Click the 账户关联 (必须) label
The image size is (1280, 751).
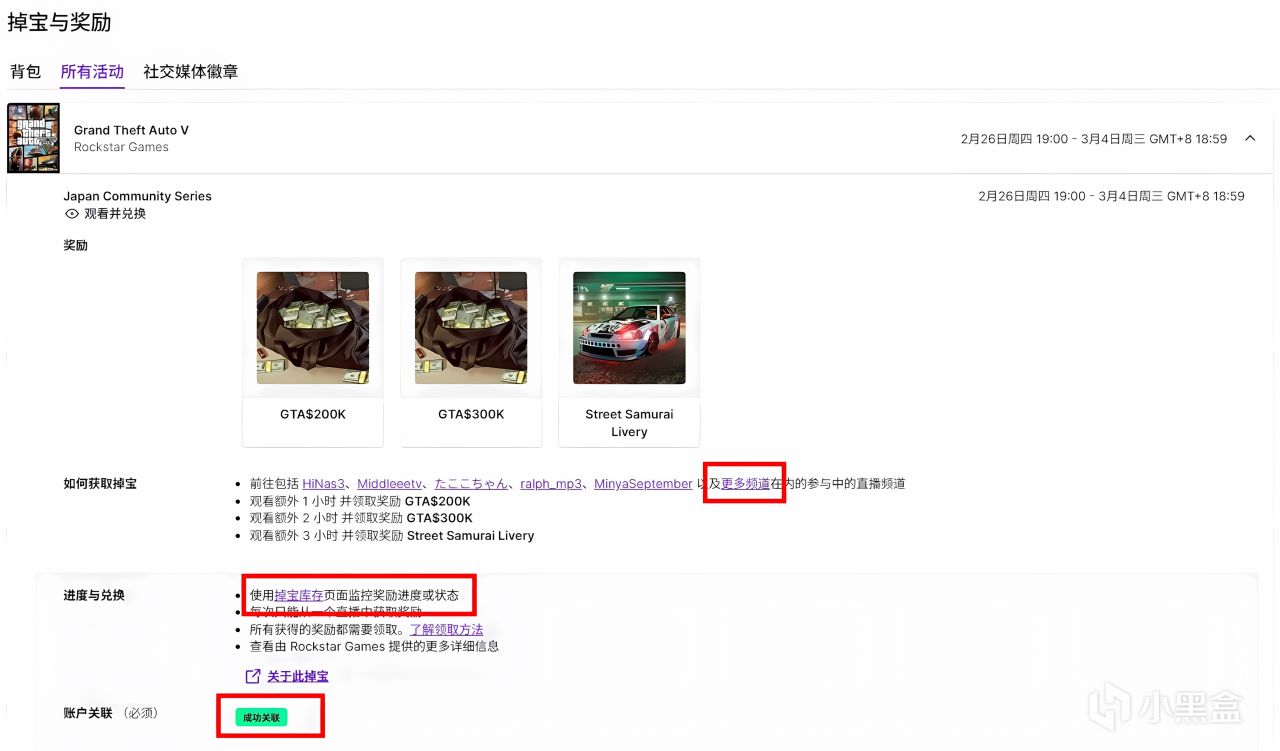(x=110, y=713)
